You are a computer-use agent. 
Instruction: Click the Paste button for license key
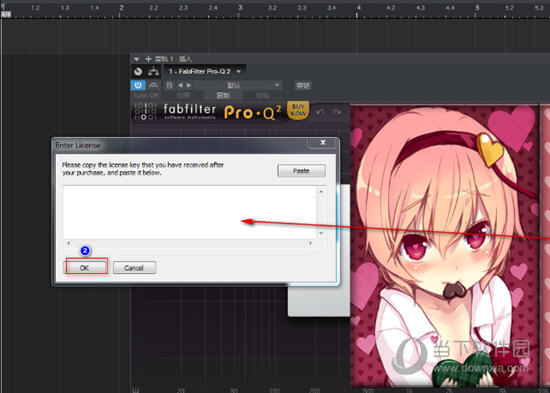(301, 171)
